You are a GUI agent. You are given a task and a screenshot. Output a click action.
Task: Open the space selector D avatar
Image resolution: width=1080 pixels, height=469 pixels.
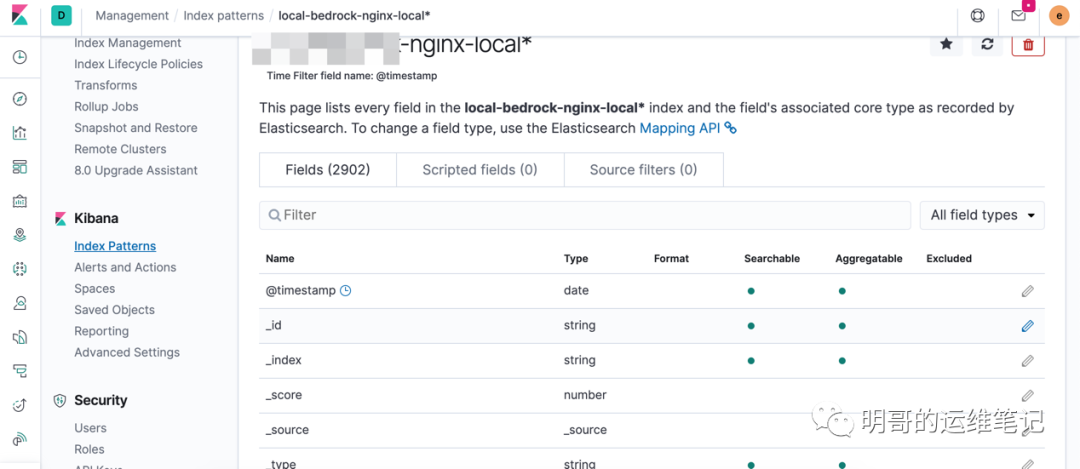pyautogui.click(x=62, y=15)
